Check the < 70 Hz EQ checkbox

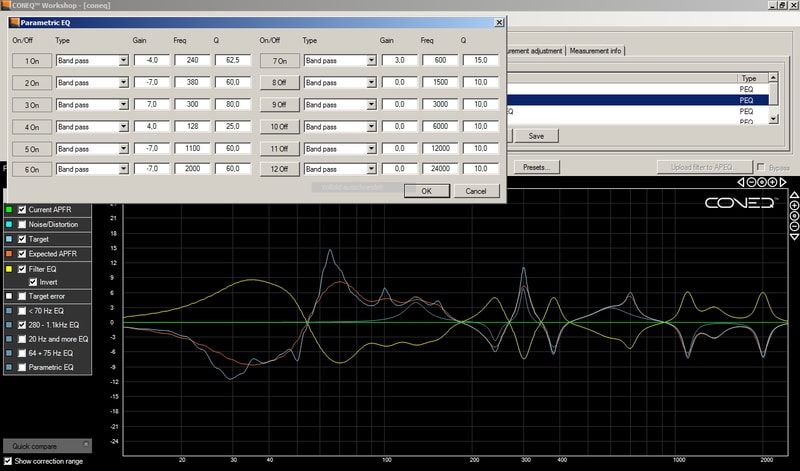(22, 311)
